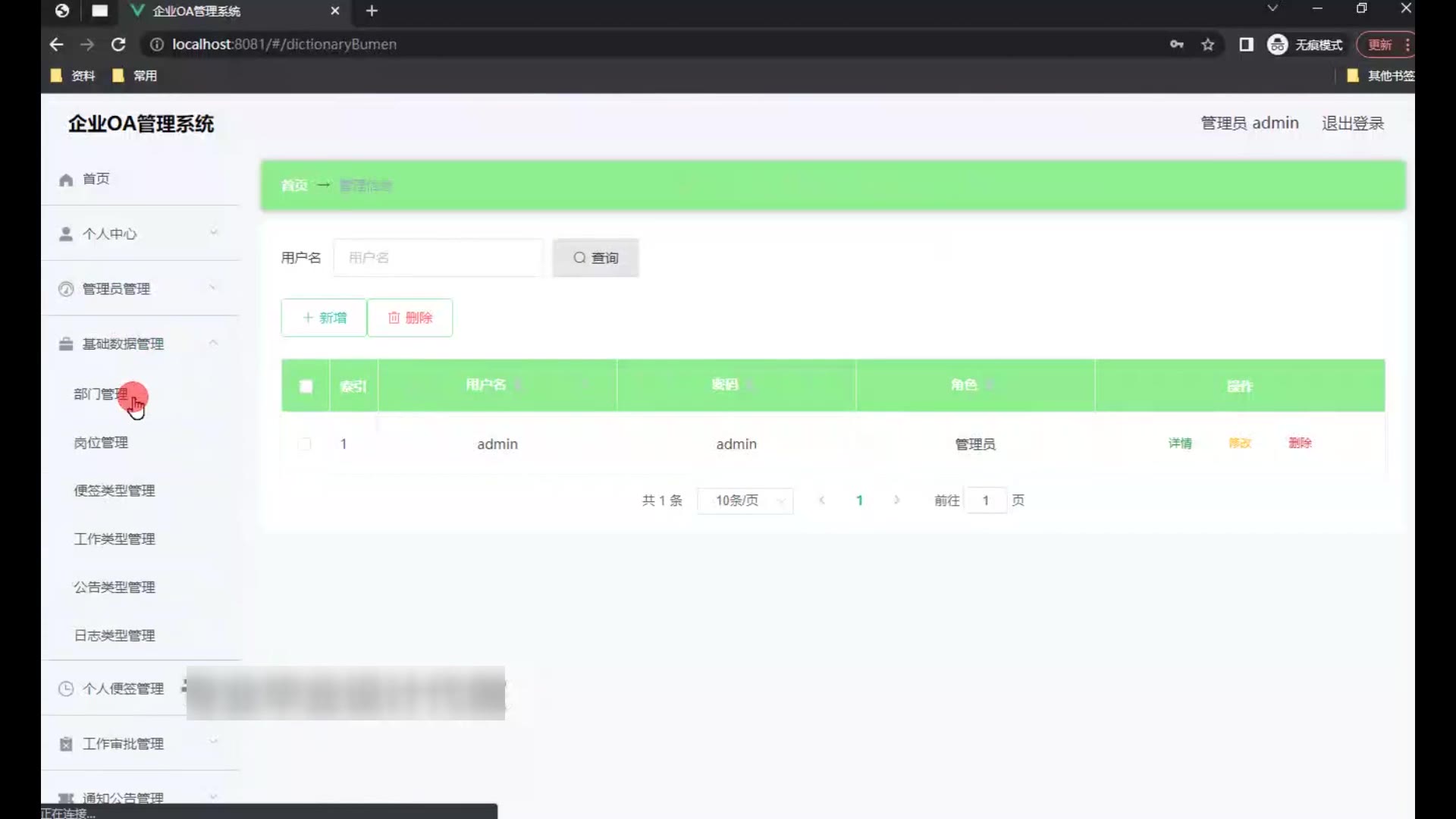
Task: Click the password key icon in address bar
Action: tap(1176, 45)
